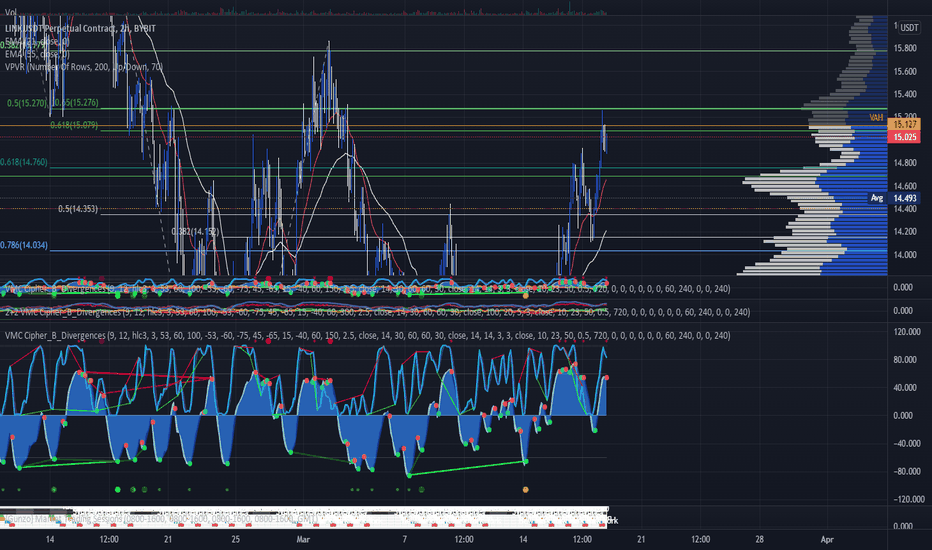Viewport: 932px width, 550px height.
Task: Click the 21 date before 25 on time axis
Action: pyautogui.click(x=168, y=539)
